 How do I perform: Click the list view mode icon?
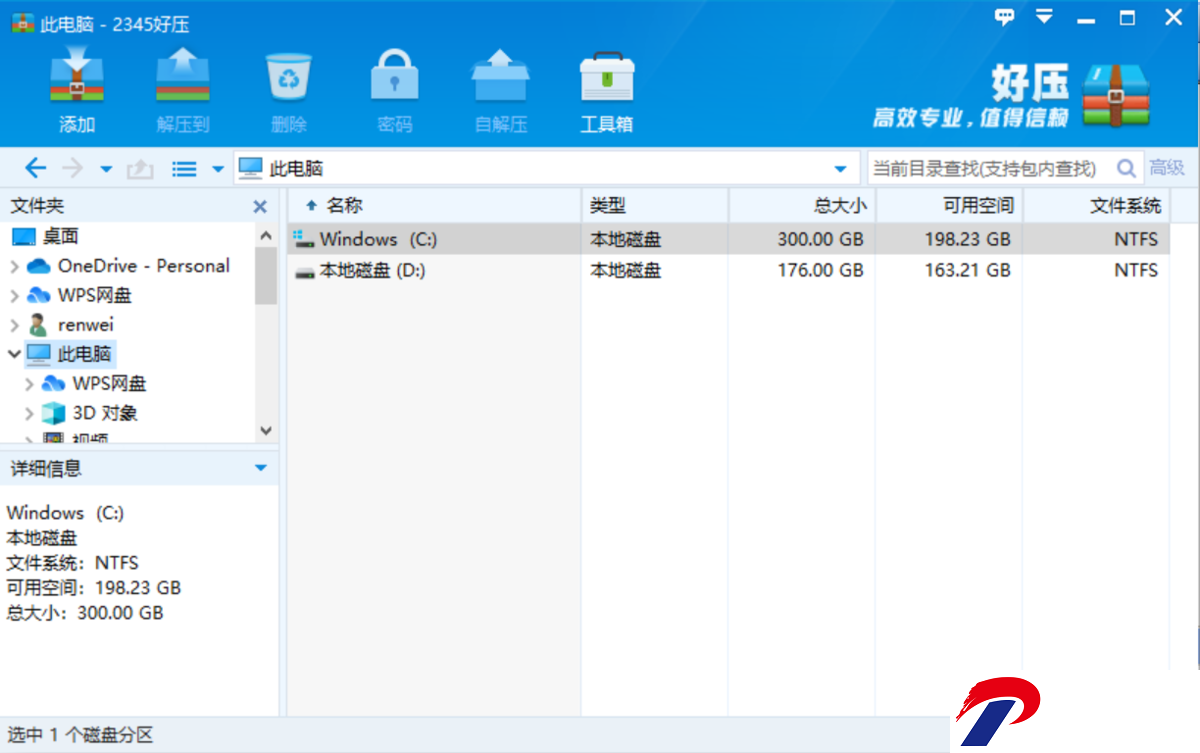pyautogui.click(x=184, y=169)
